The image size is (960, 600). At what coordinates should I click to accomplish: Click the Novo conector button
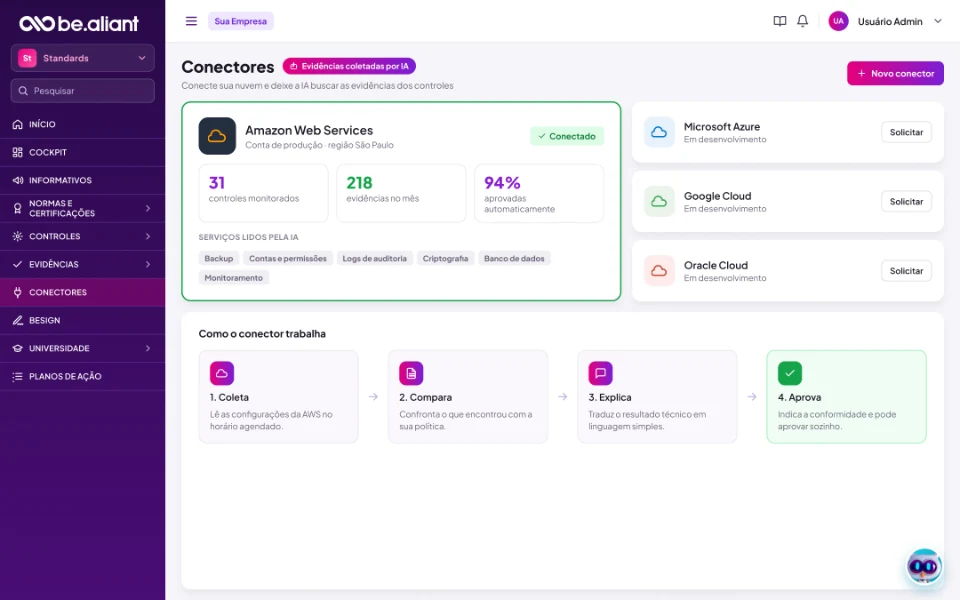[x=895, y=73]
